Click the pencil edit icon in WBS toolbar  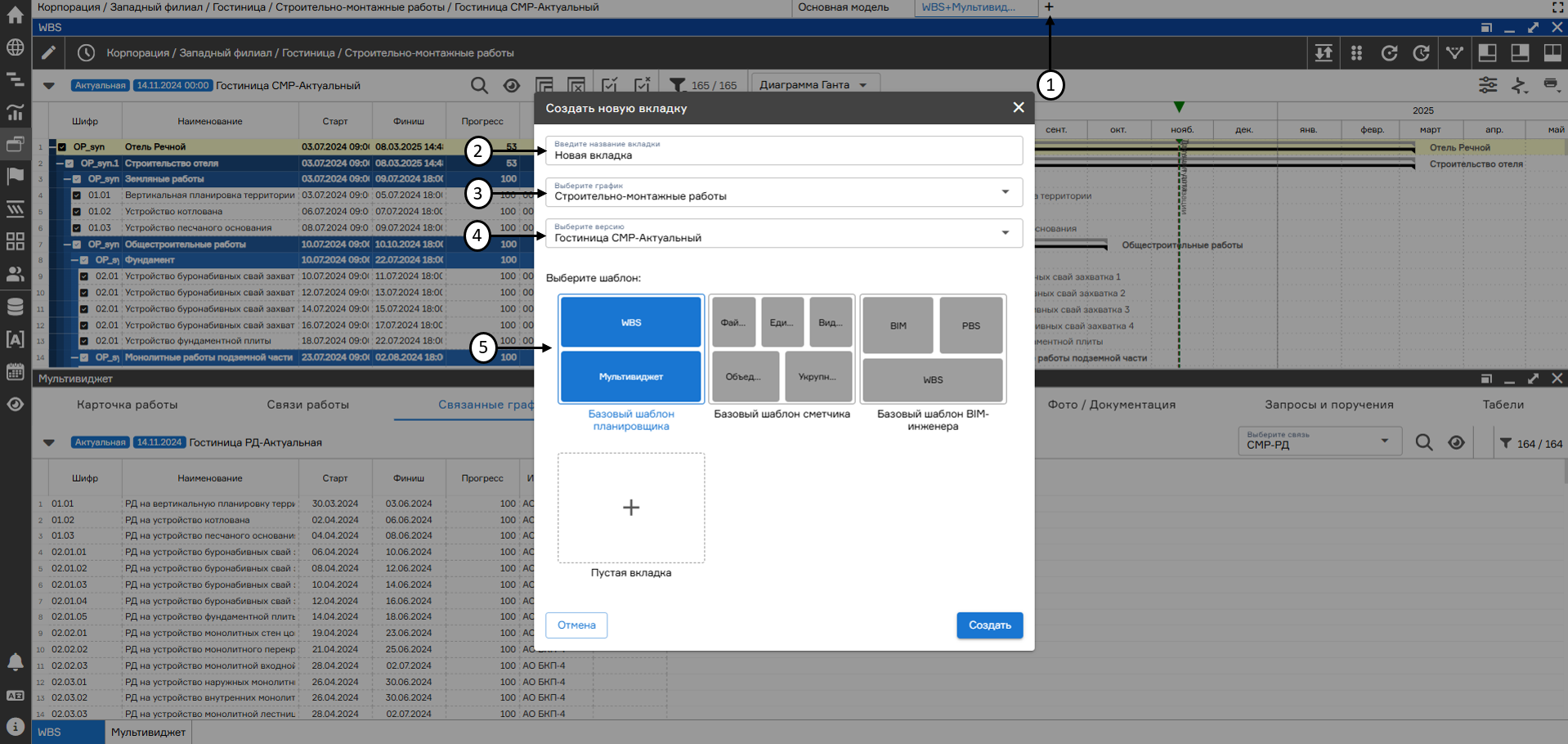pyautogui.click(x=49, y=53)
